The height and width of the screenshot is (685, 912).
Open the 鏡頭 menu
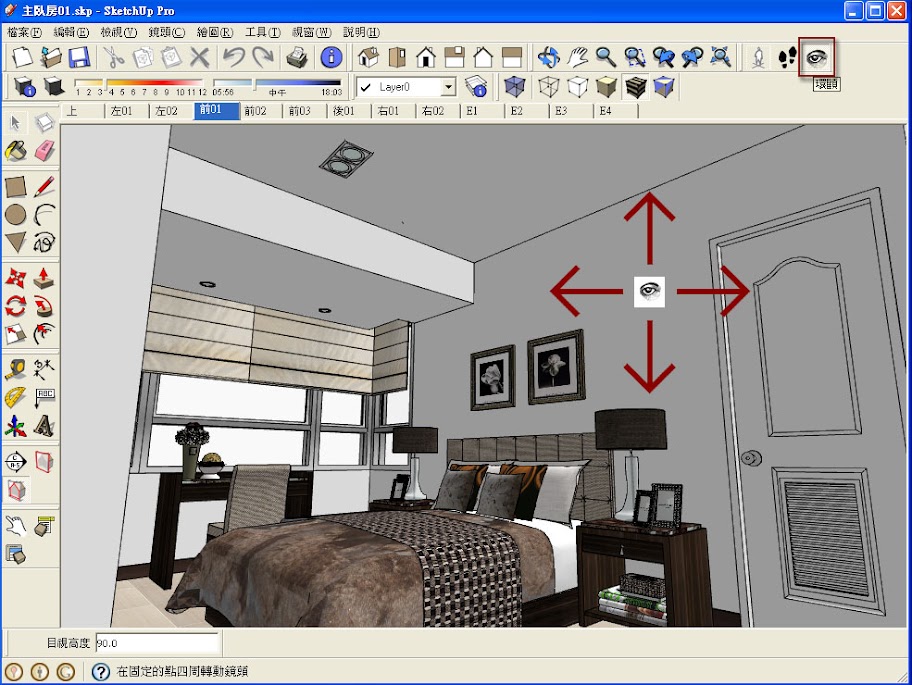(166, 32)
